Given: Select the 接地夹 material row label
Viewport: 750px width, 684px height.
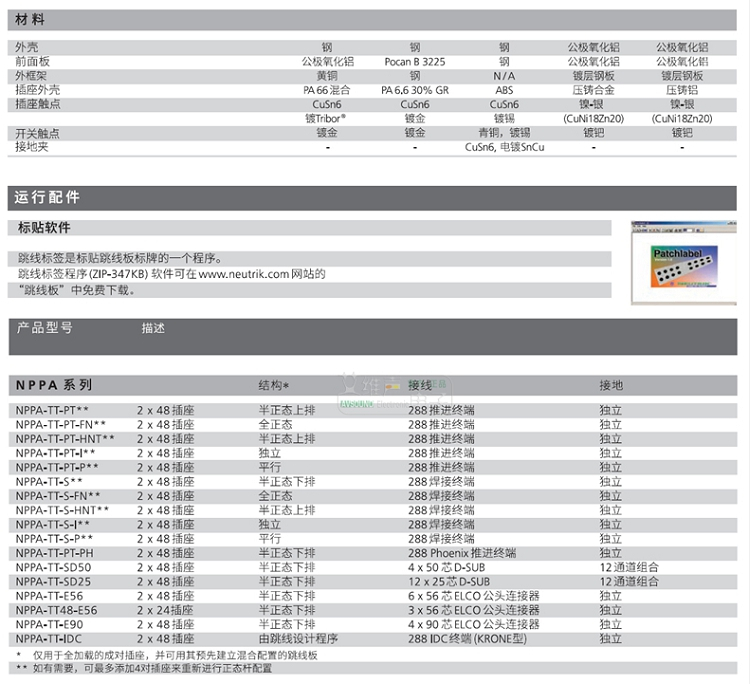Looking at the screenshot, I should click(x=32, y=147).
